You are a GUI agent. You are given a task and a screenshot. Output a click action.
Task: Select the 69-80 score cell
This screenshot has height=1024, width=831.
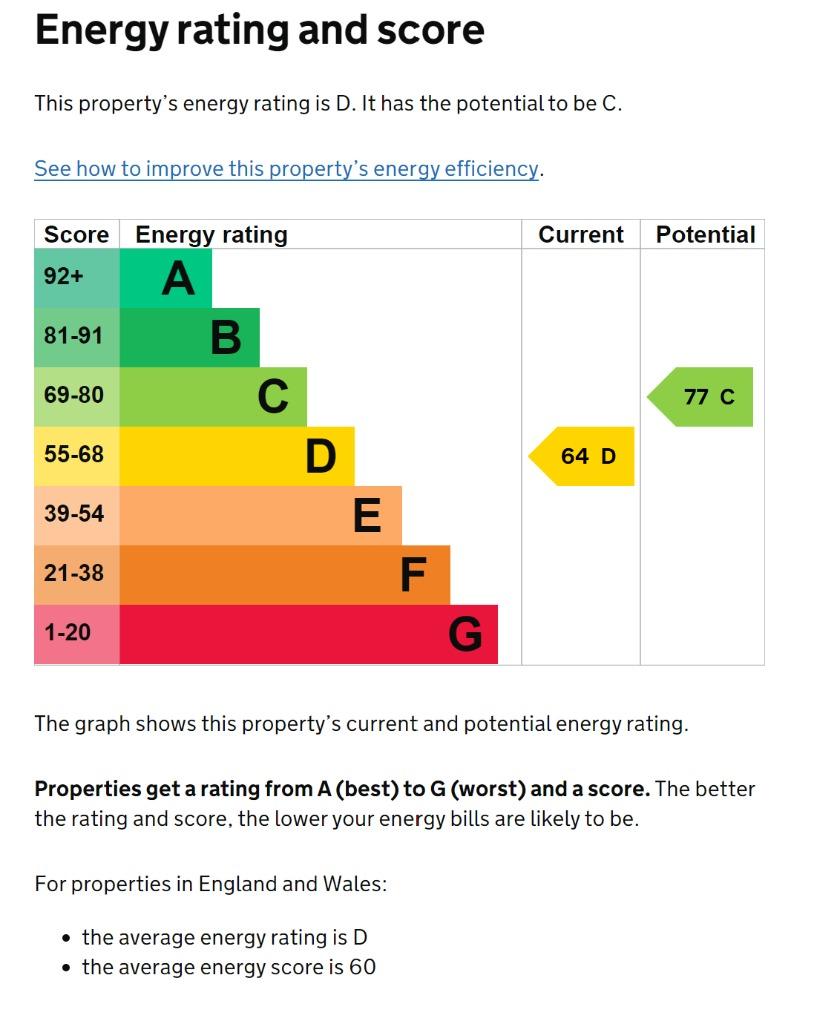pos(77,397)
